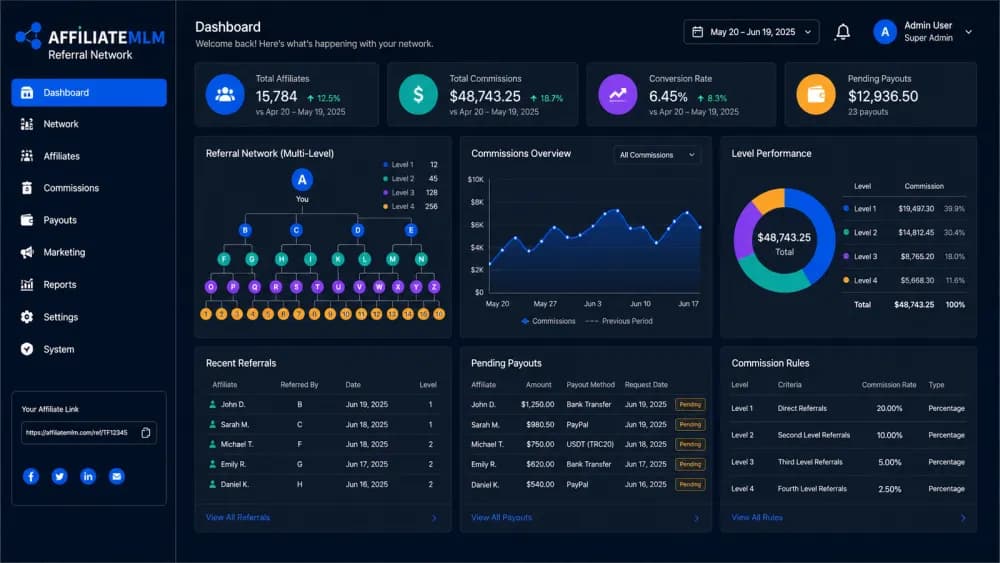Screen dimensions: 1000x563
Task: Click the Pending Payouts wallet icon
Action: click(x=816, y=94)
